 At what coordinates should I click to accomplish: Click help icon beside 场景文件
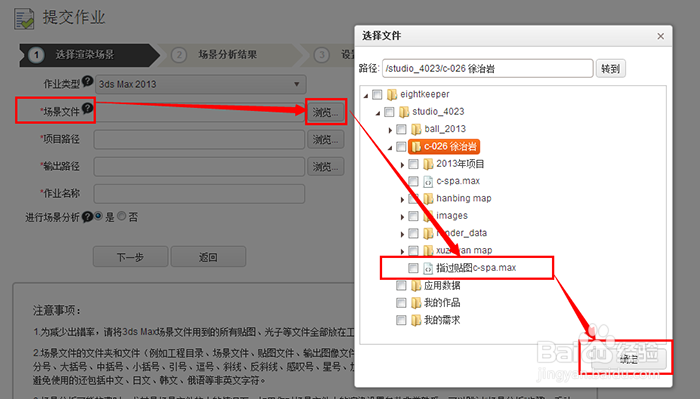88,108
